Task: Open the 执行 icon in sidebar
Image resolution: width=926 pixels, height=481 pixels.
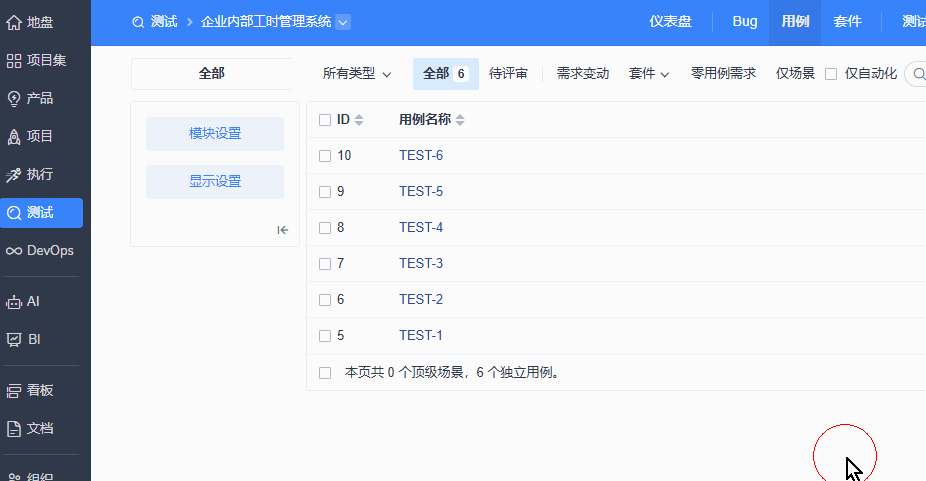Action: 14,175
